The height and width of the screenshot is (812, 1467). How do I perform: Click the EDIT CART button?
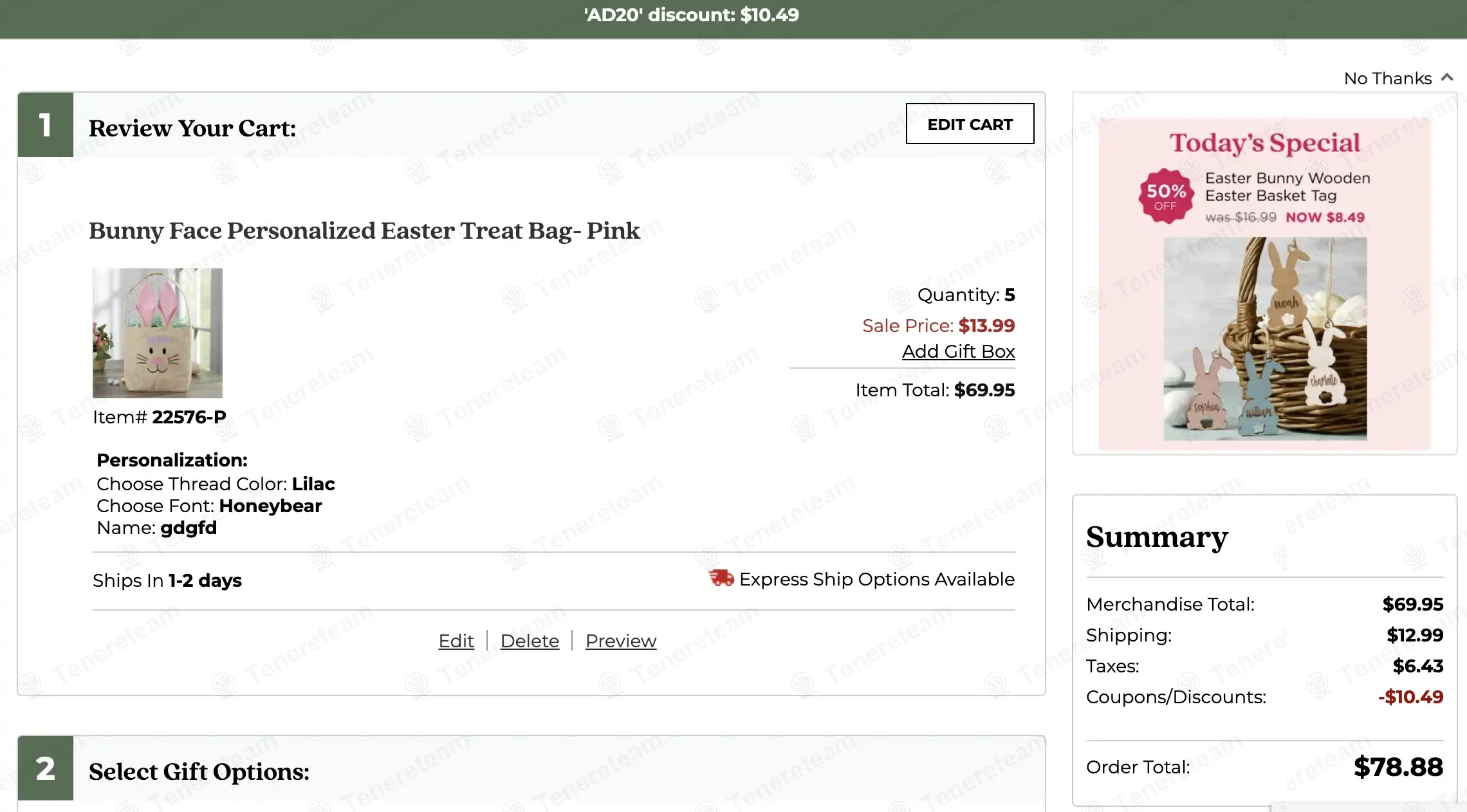pyautogui.click(x=970, y=124)
